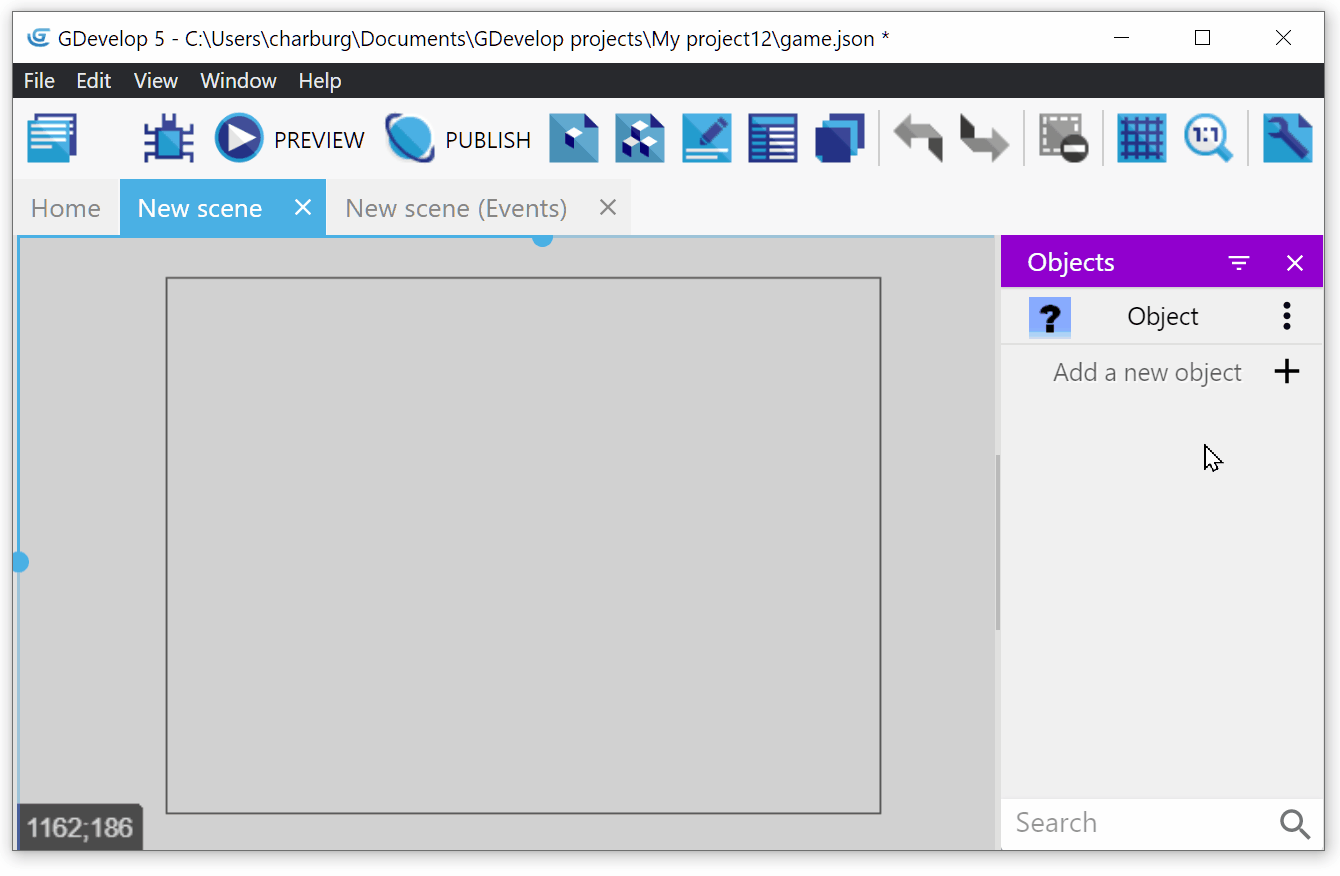Reset zoom to 1:1
This screenshot has width=1340, height=876.
(1207, 139)
